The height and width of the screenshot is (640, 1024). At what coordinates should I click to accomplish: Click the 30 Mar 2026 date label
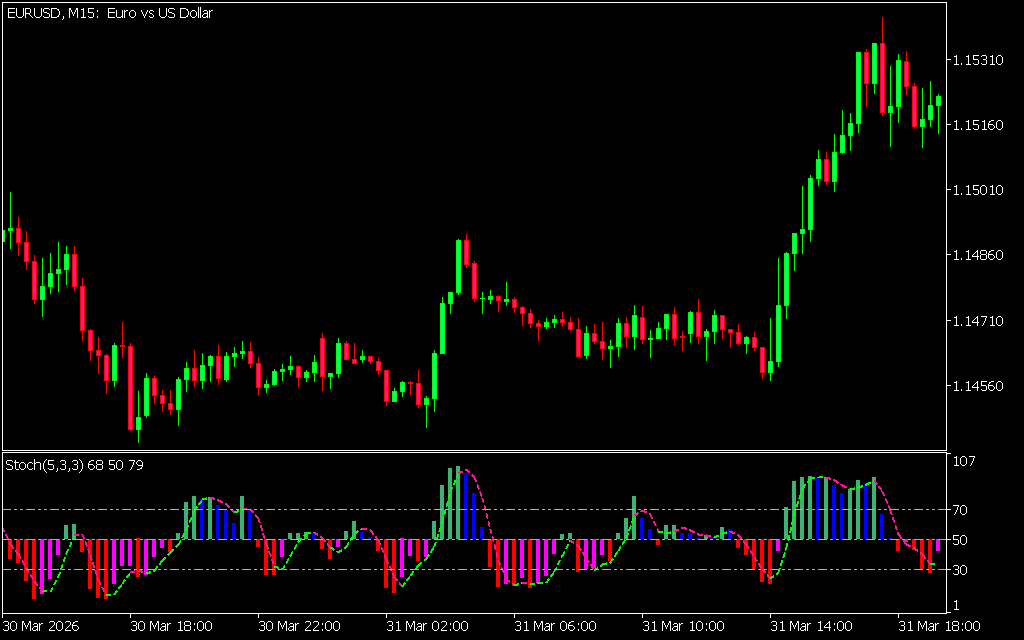pyautogui.click(x=42, y=626)
